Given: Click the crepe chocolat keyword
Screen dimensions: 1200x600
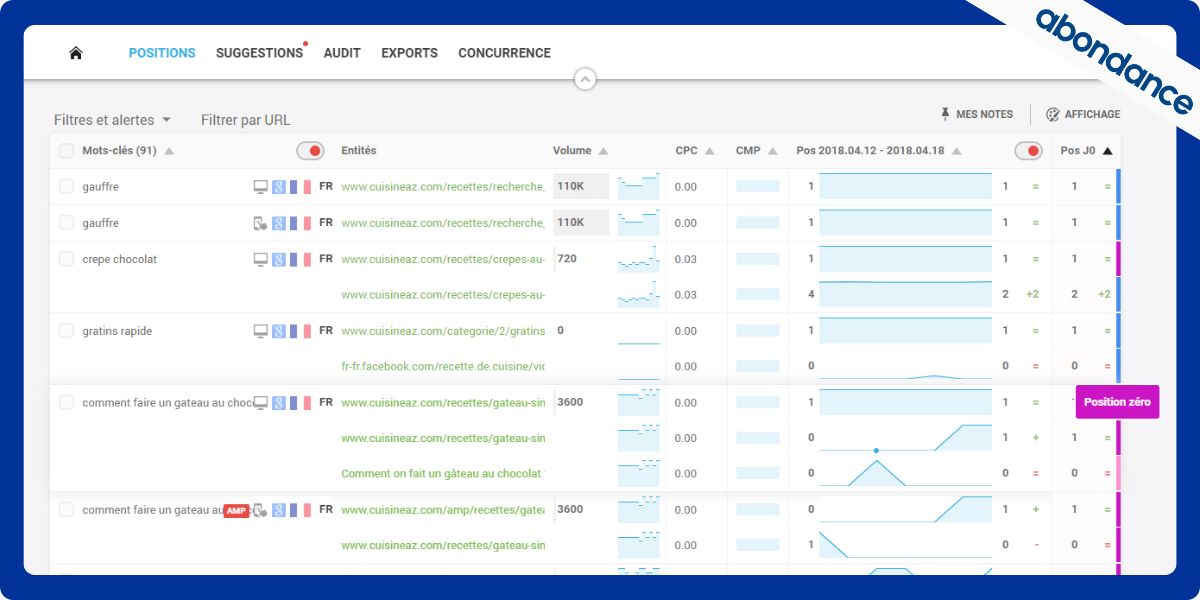Looking at the screenshot, I should pyautogui.click(x=120, y=259).
